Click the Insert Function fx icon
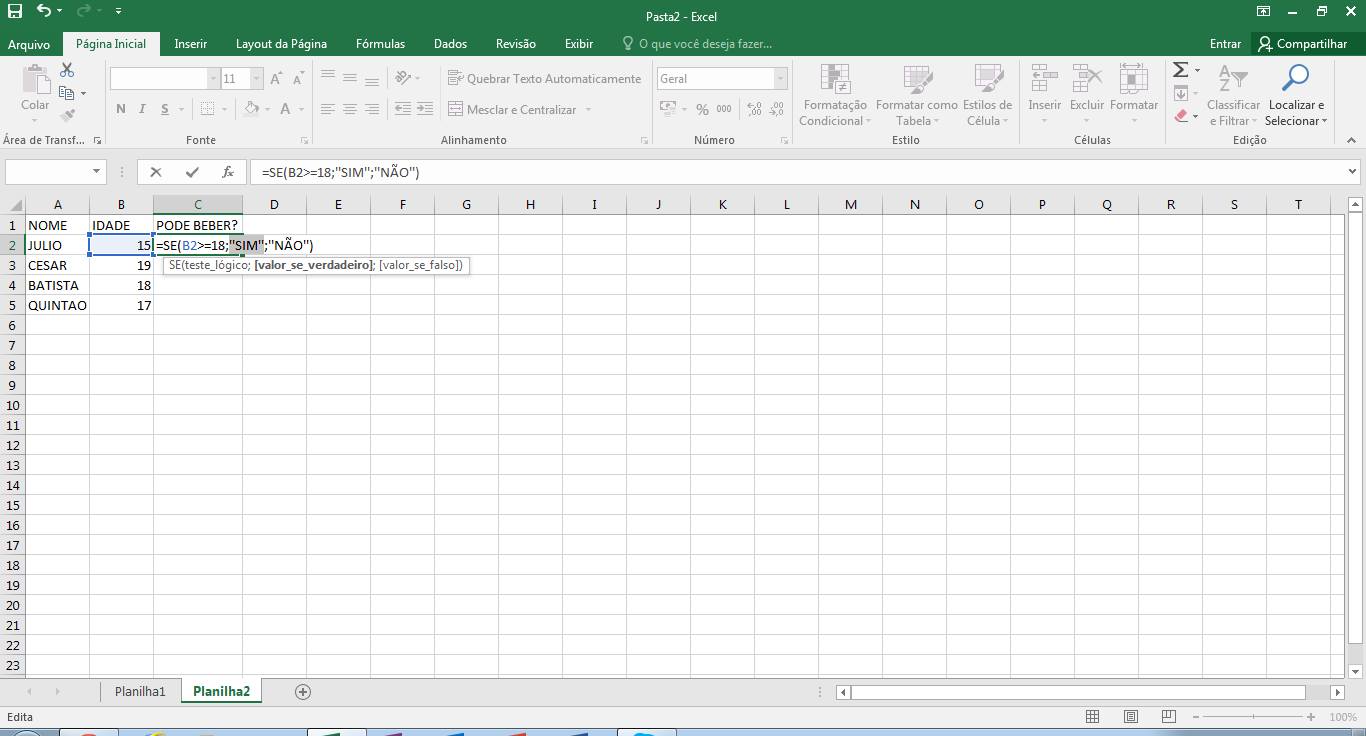This screenshot has width=1366, height=736. (x=228, y=172)
